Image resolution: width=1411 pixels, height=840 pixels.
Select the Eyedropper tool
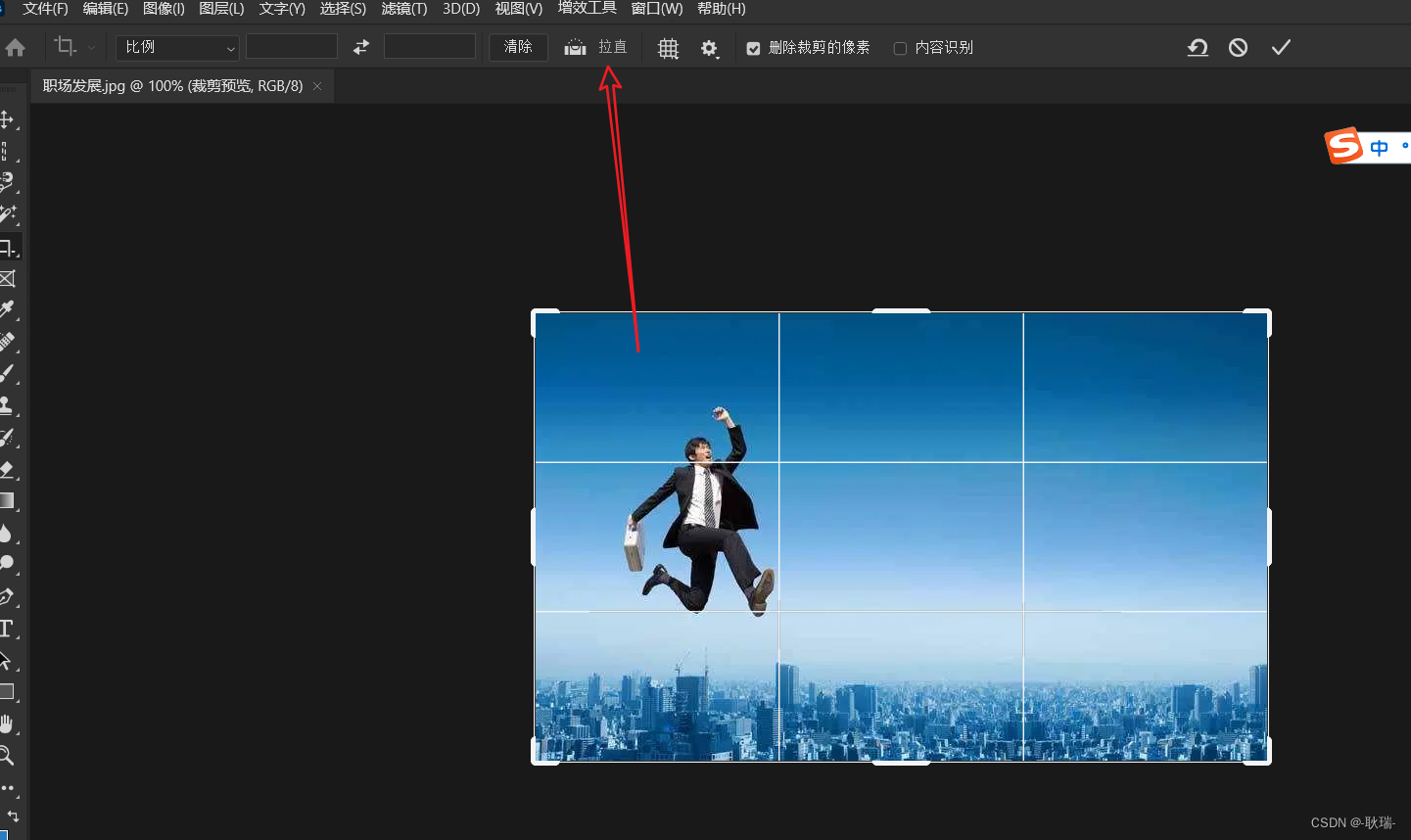[7, 309]
